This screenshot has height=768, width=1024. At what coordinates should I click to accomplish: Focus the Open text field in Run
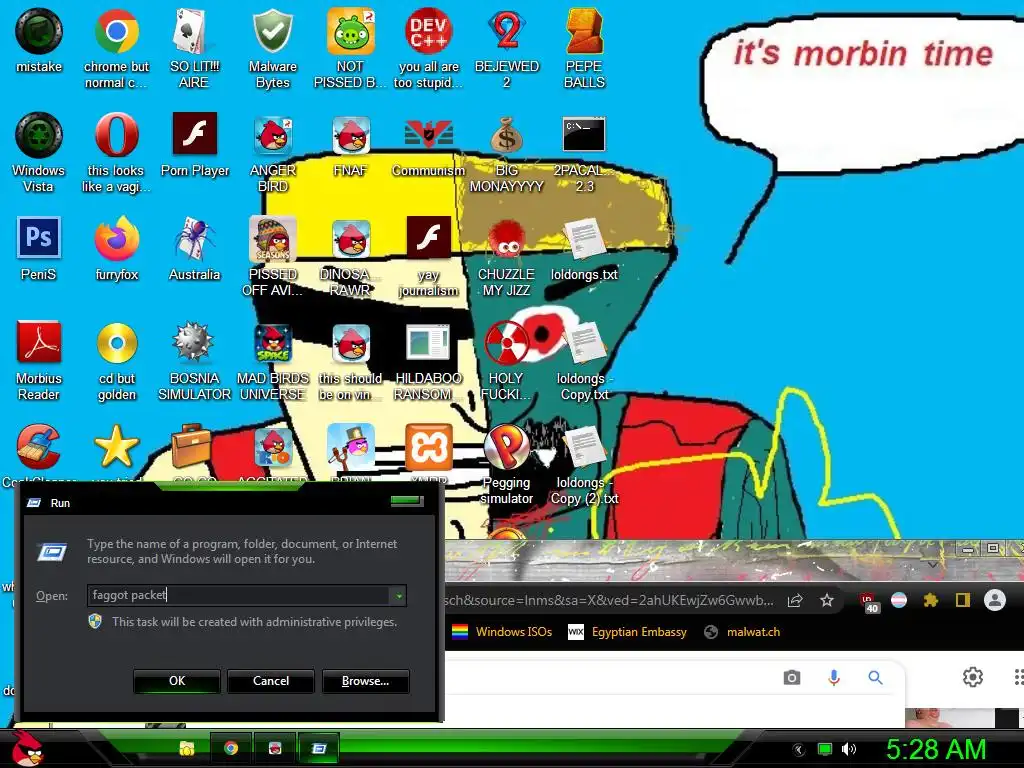(239, 596)
